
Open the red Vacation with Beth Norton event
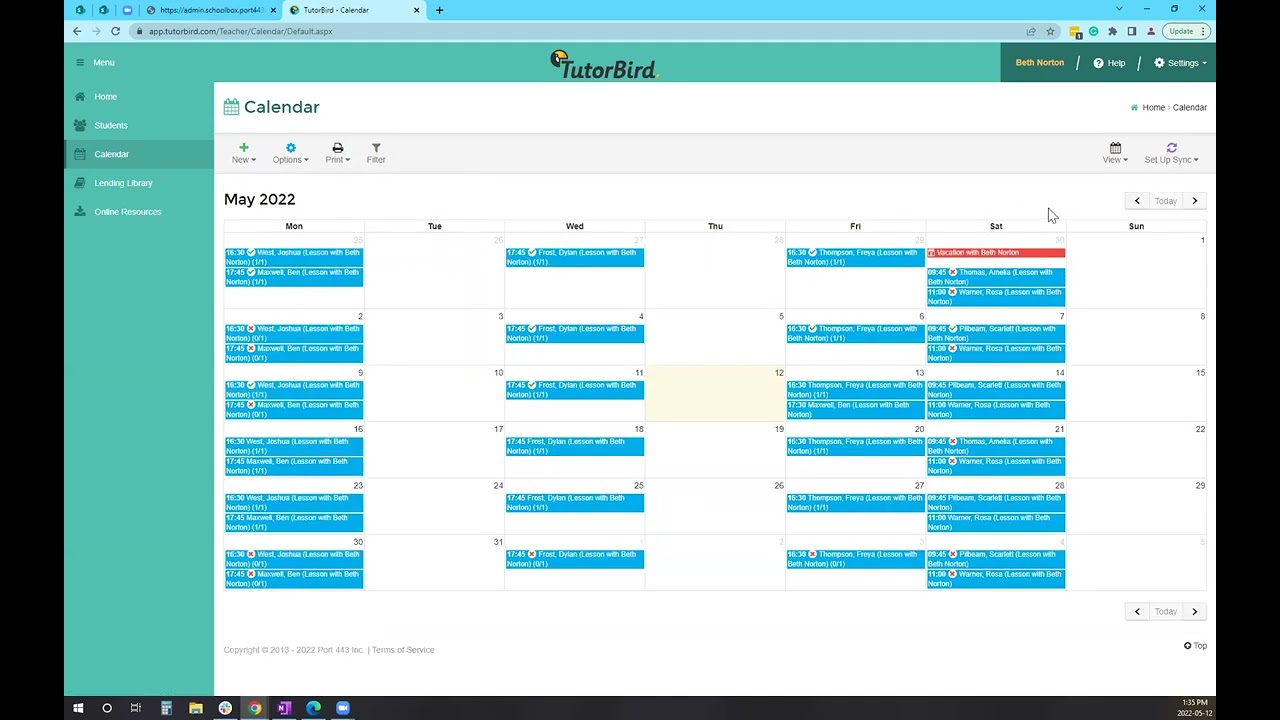(996, 253)
